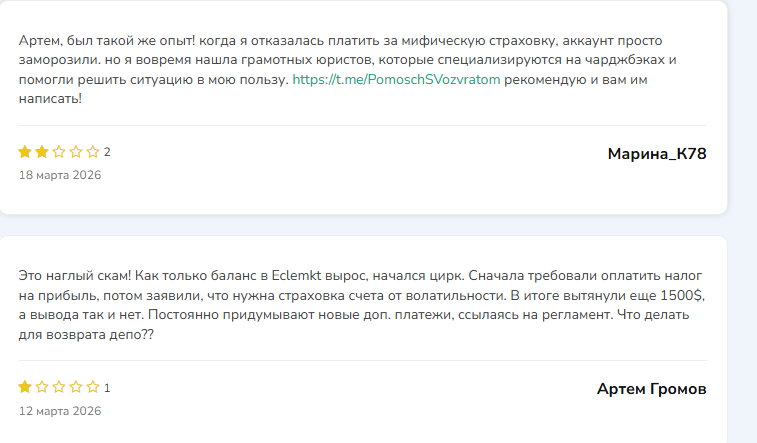Click the date 12 марта 2026

coord(60,410)
